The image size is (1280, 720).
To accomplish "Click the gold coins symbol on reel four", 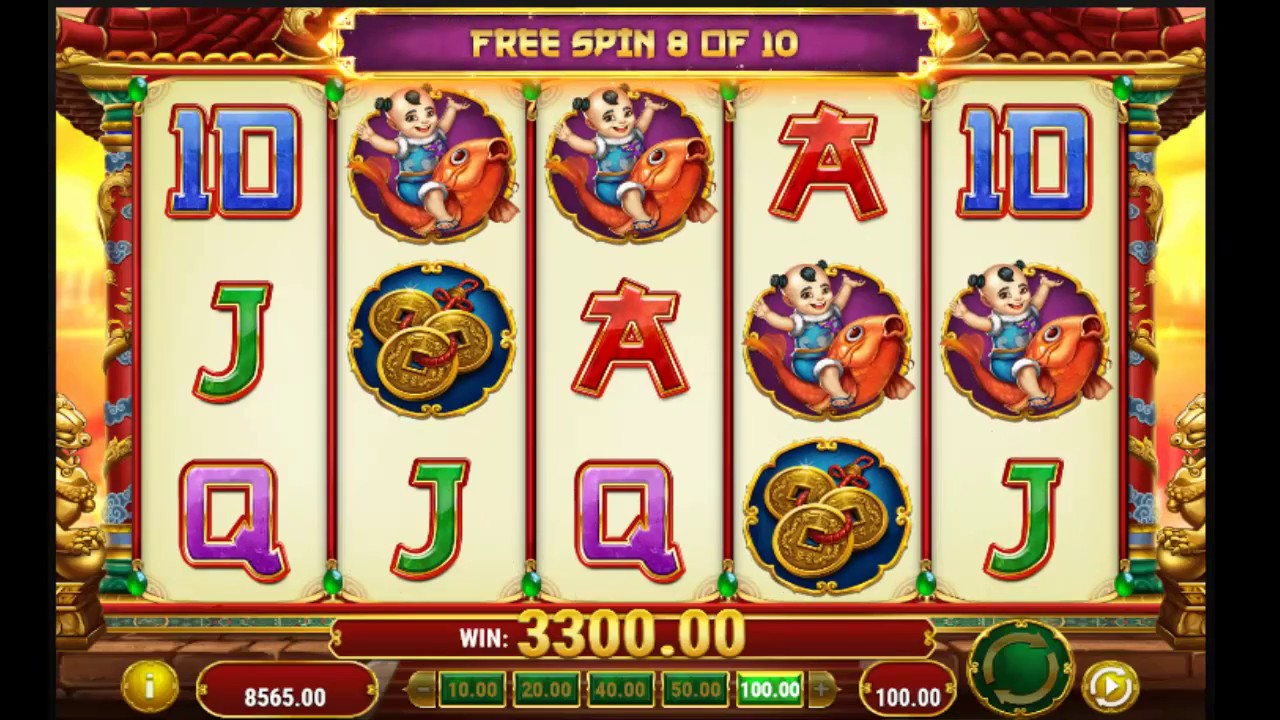I will click(x=827, y=516).
